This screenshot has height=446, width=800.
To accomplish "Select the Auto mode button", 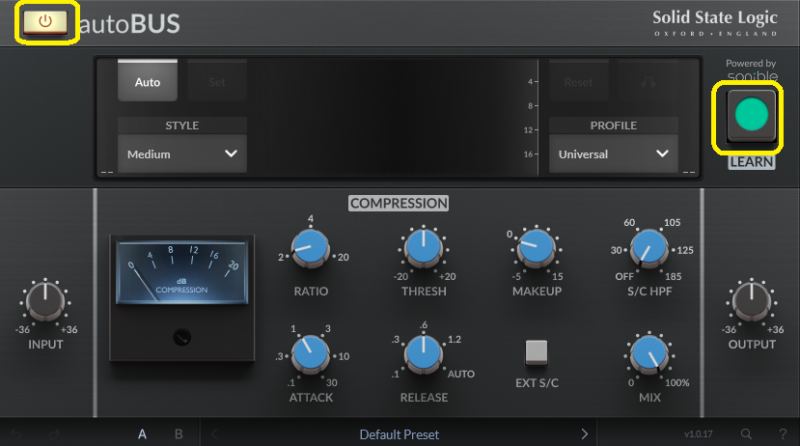I will pos(147,82).
